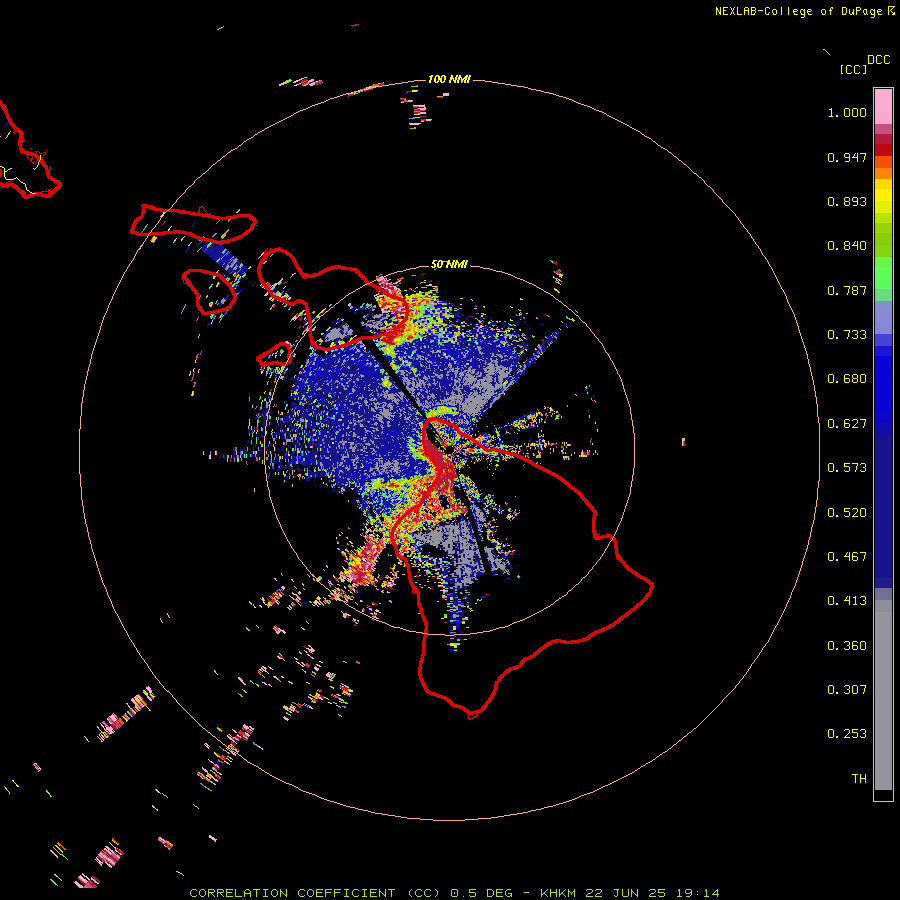Viewport: 900px width, 900px height.
Task: Click the [CC] legend unit label
Action: click(853, 69)
